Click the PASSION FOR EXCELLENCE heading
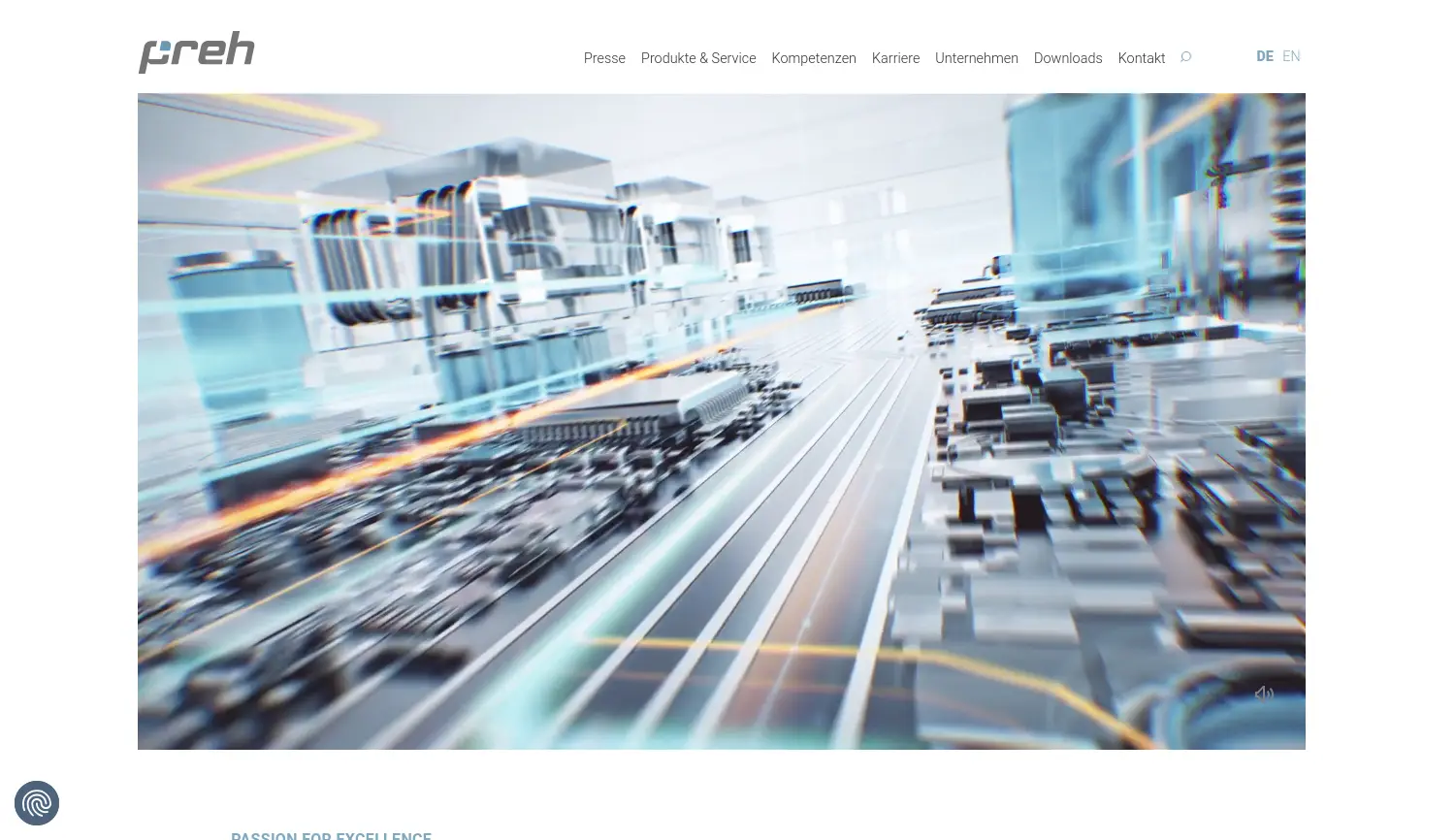1455x840 pixels. pos(331,835)
